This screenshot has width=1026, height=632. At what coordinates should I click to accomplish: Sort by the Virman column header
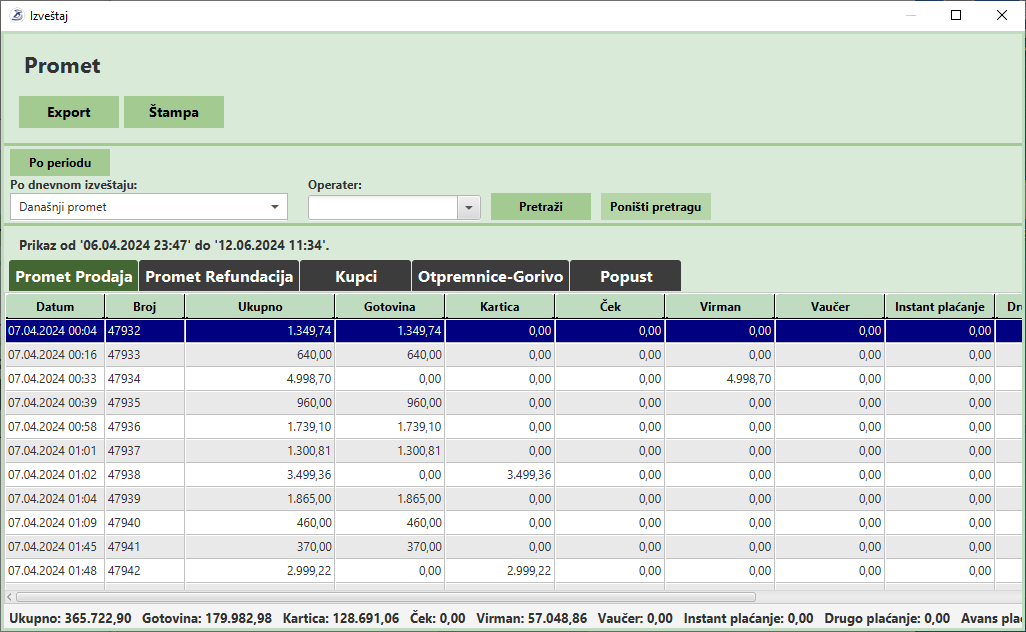(720, 307)
